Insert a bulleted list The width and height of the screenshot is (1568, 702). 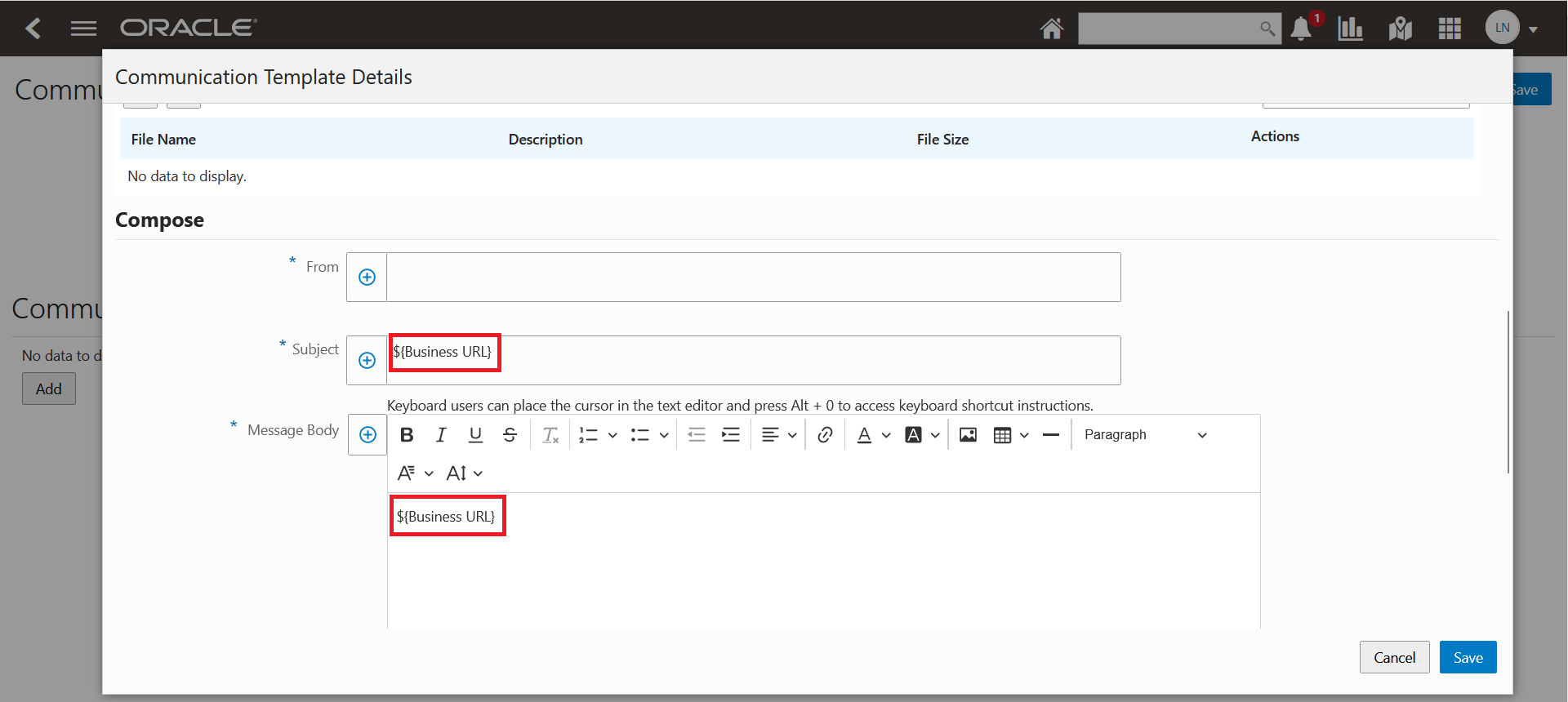click(x=639, y=435)
